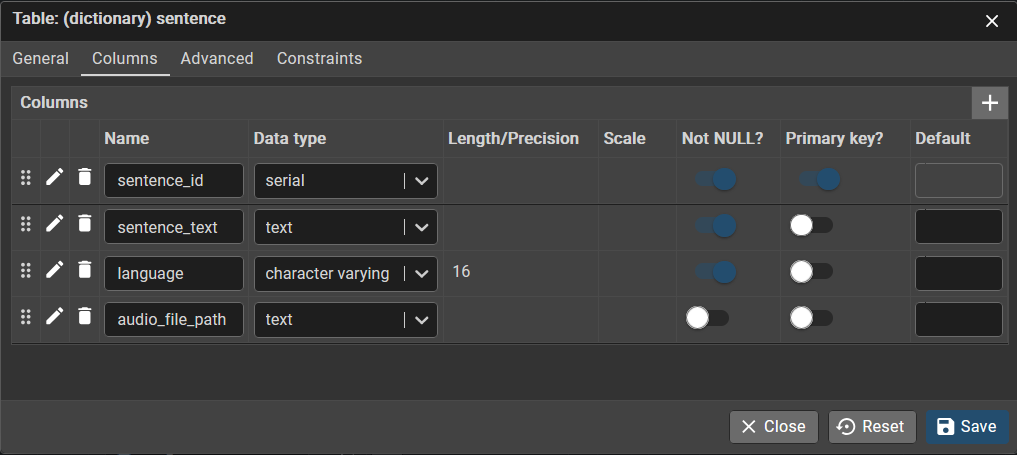Edit the language row with pencil icon
This screenshot has width=1017, height=455.
pyautogui.click(x=55, y=270)
